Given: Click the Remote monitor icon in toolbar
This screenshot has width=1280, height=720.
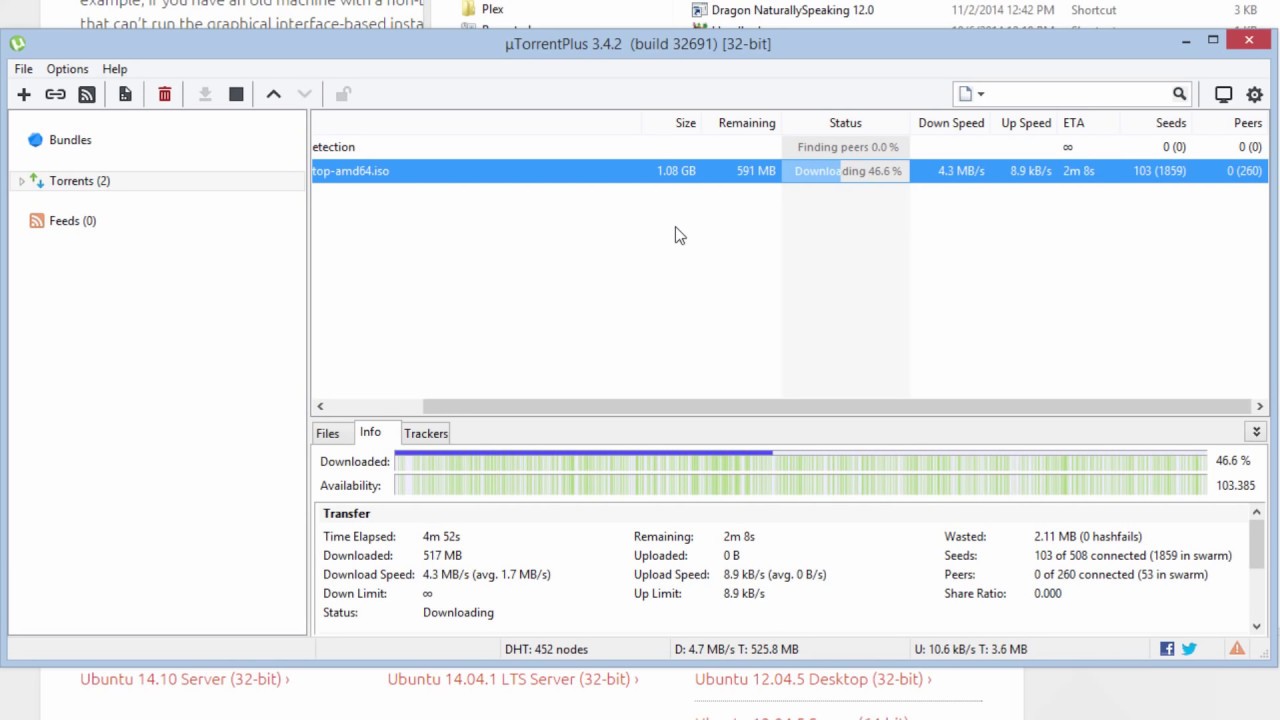Looking at the screenshot, I should click(x=1223, y=94).
